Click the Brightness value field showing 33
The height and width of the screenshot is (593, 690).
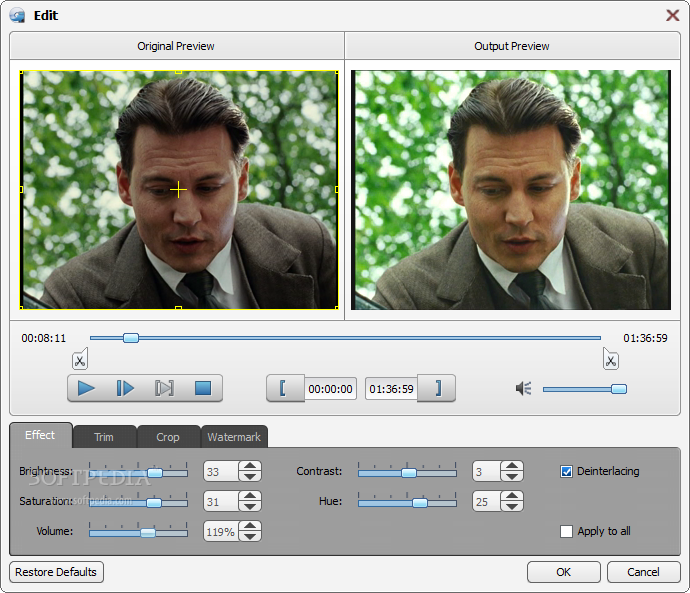221,472
